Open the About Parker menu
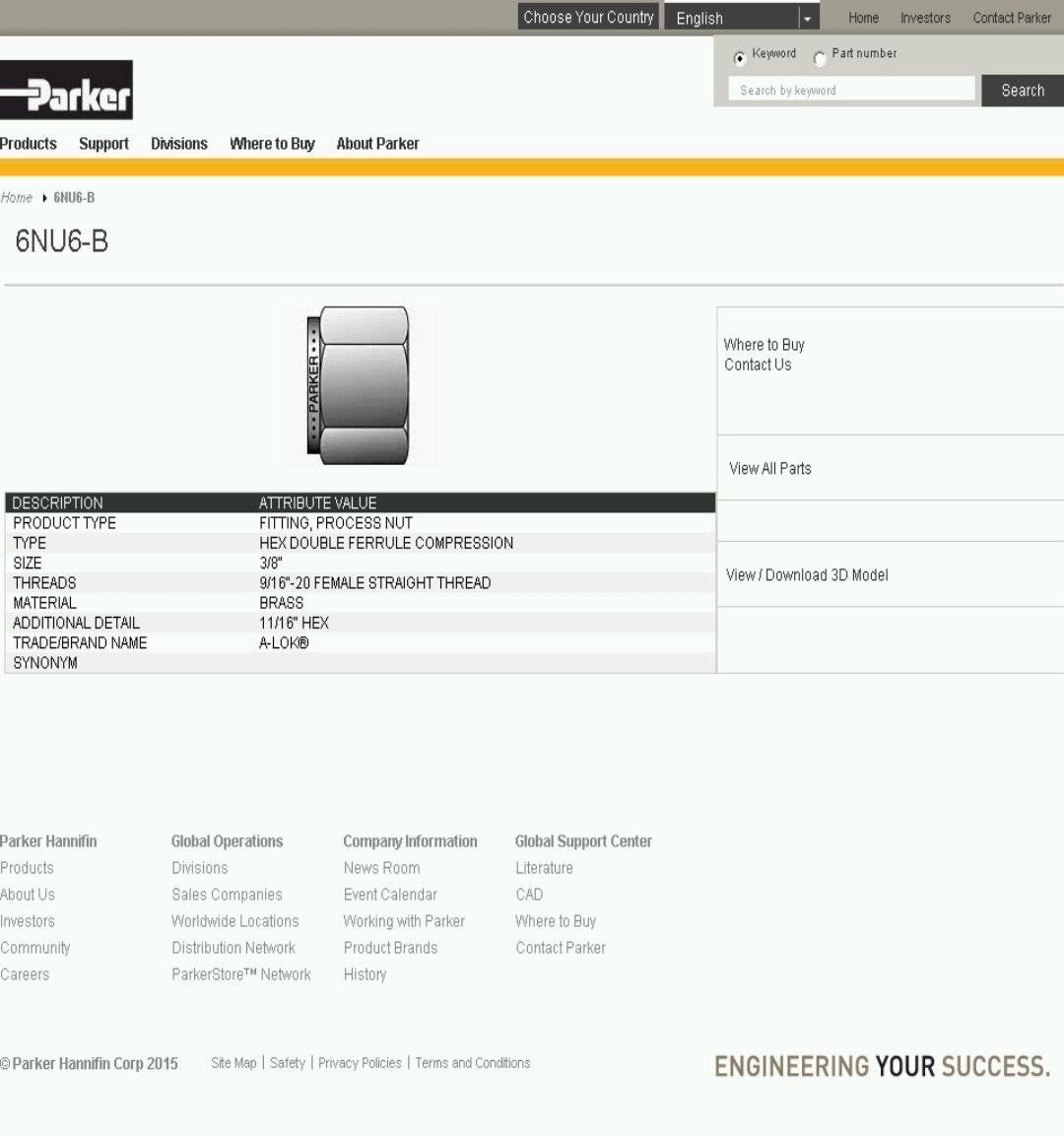The height and width of the screenshot is (1136, 1064). (377, 144)
